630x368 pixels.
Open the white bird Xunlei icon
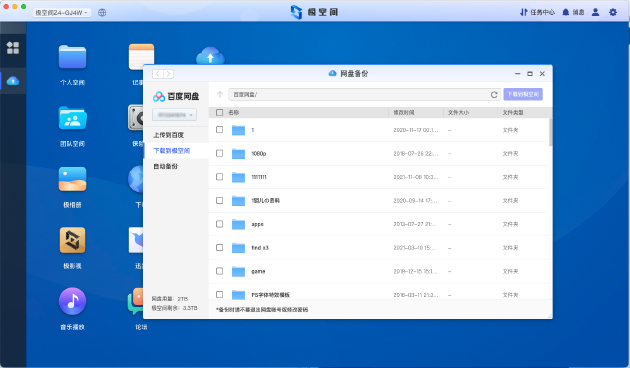point(136,240)
